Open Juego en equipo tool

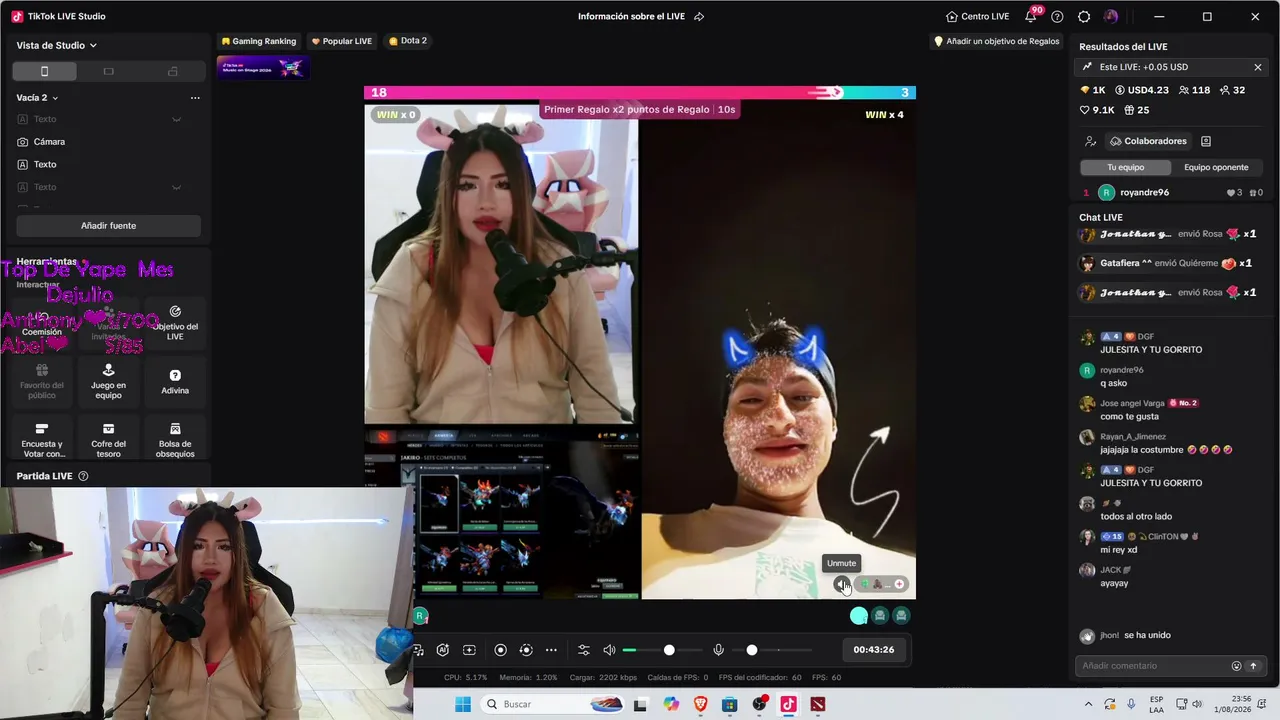point(108,382)
